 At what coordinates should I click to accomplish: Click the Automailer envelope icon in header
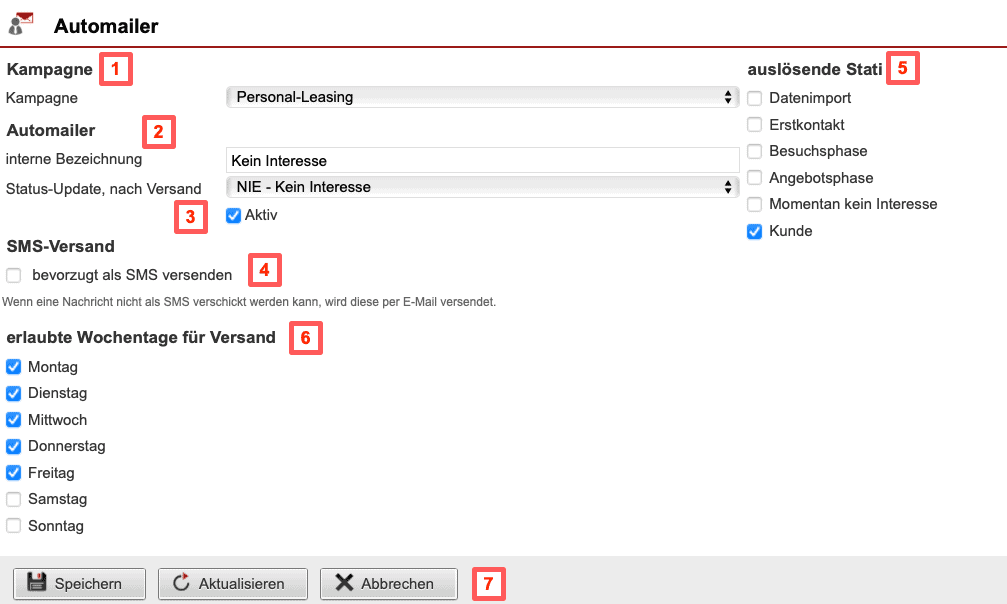21,24
